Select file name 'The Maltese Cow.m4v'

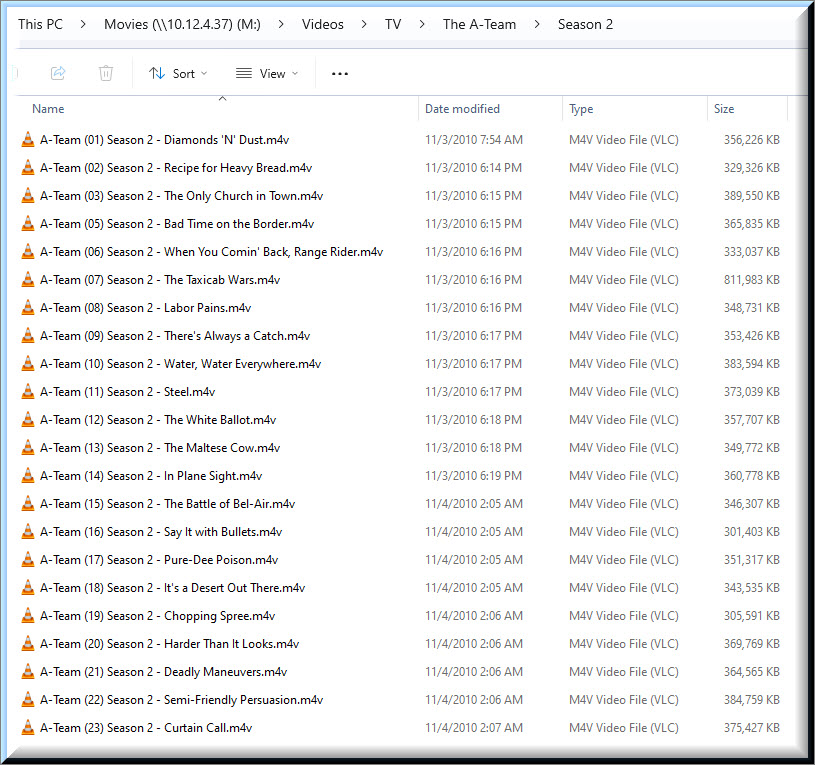pos(160,448)
